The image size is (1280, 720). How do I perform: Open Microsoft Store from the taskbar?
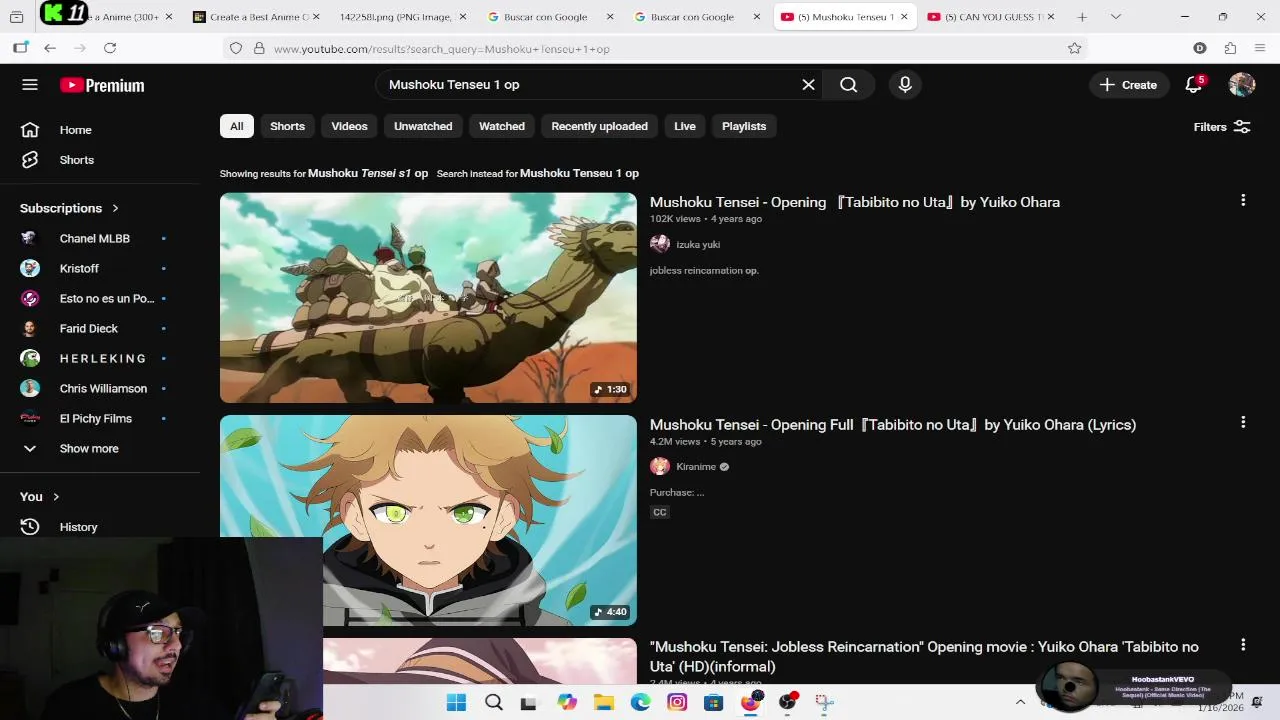pos(714,702)
